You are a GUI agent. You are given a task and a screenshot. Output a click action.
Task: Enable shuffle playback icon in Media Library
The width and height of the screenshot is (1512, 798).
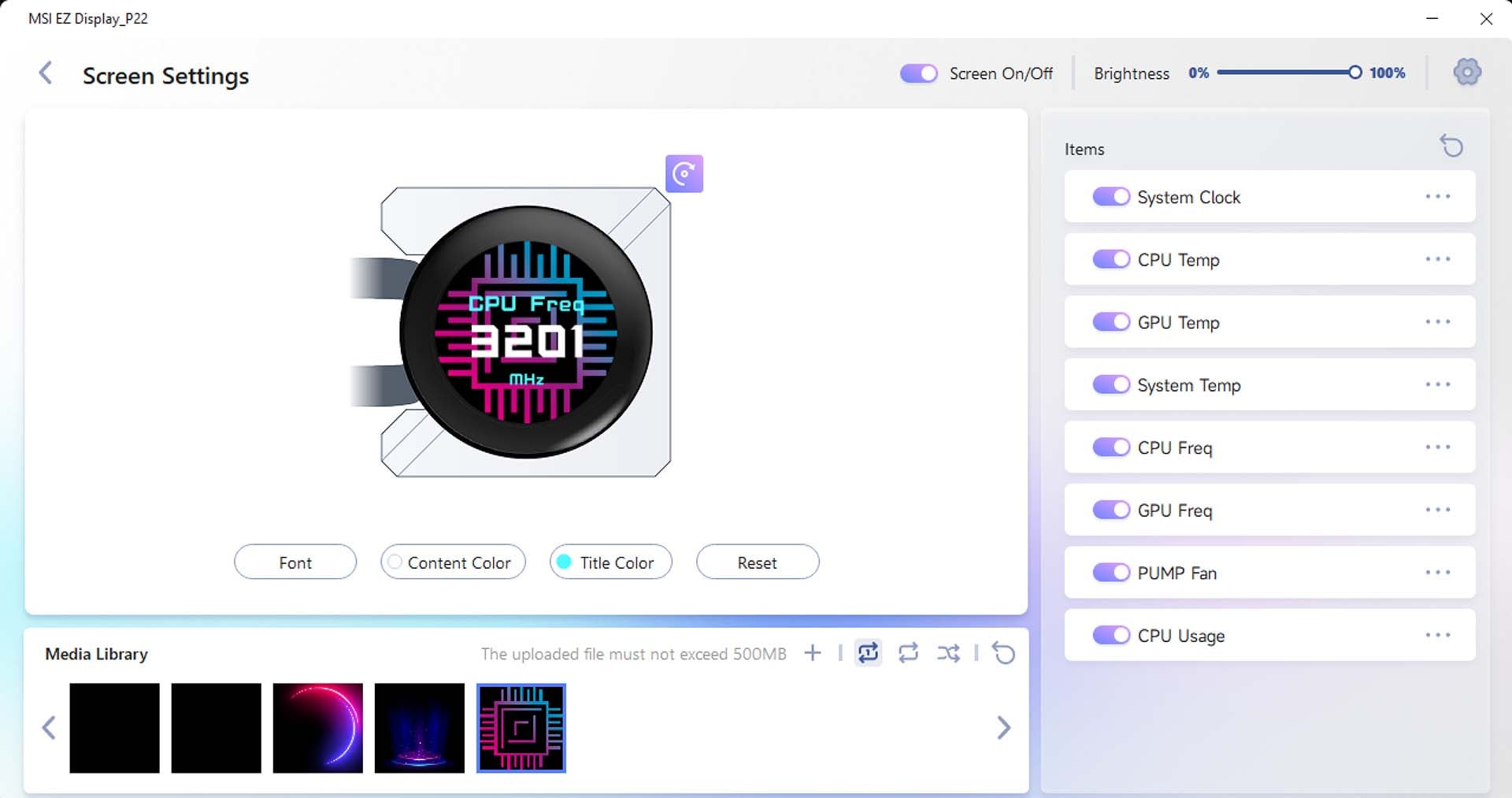click(x=948, y=653)
